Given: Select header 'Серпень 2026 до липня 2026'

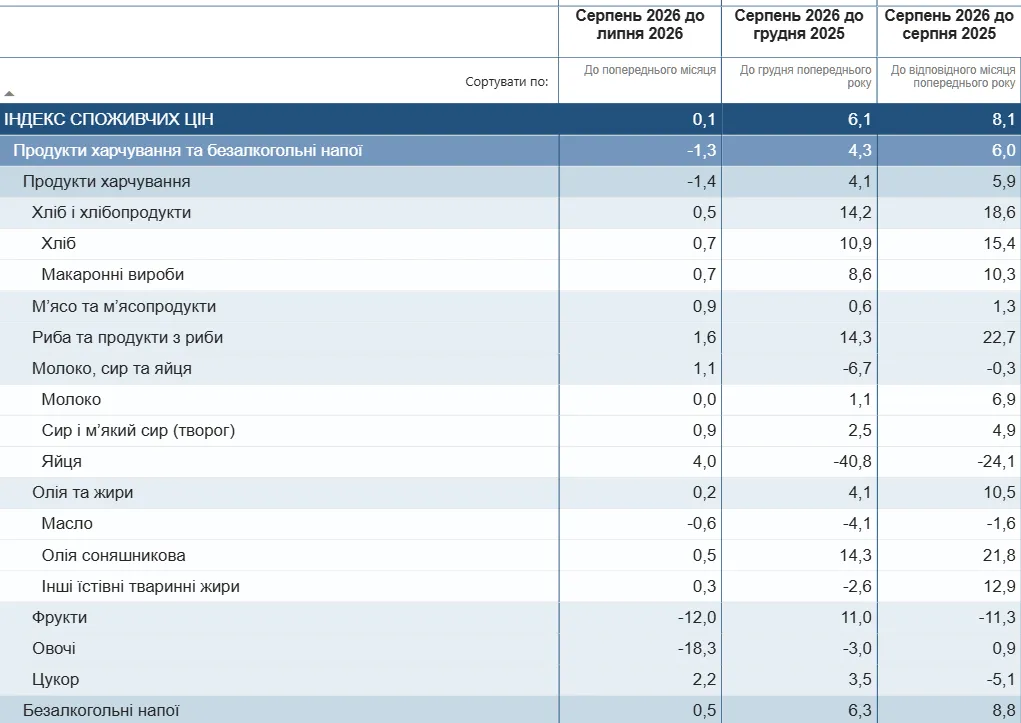Looking at the screenshot, I should [639, 25].
